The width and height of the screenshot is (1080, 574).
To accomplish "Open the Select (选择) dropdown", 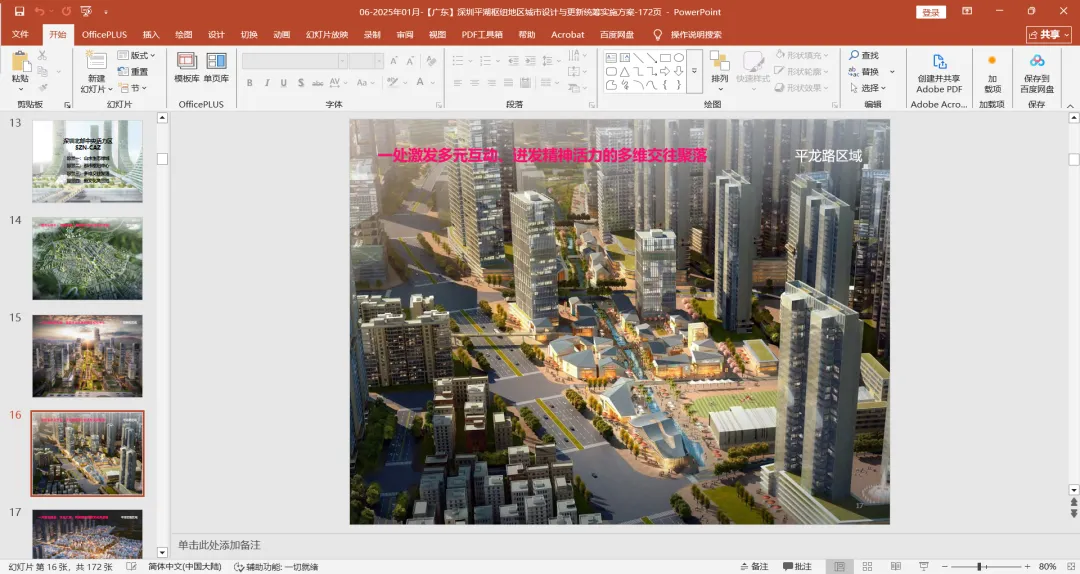I will tap(867, 88).
